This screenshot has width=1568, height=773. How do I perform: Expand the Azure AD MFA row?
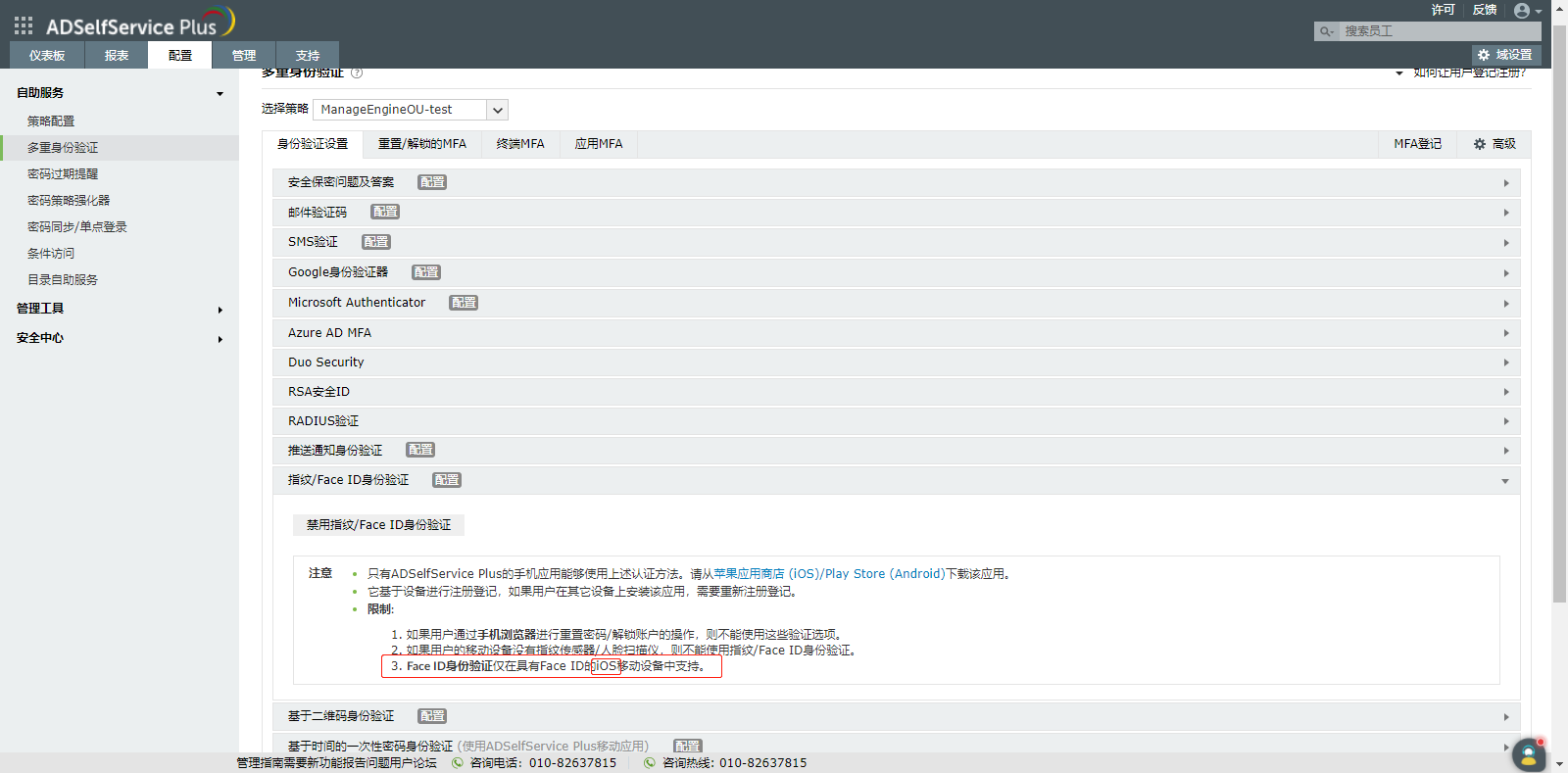[896, 333]
